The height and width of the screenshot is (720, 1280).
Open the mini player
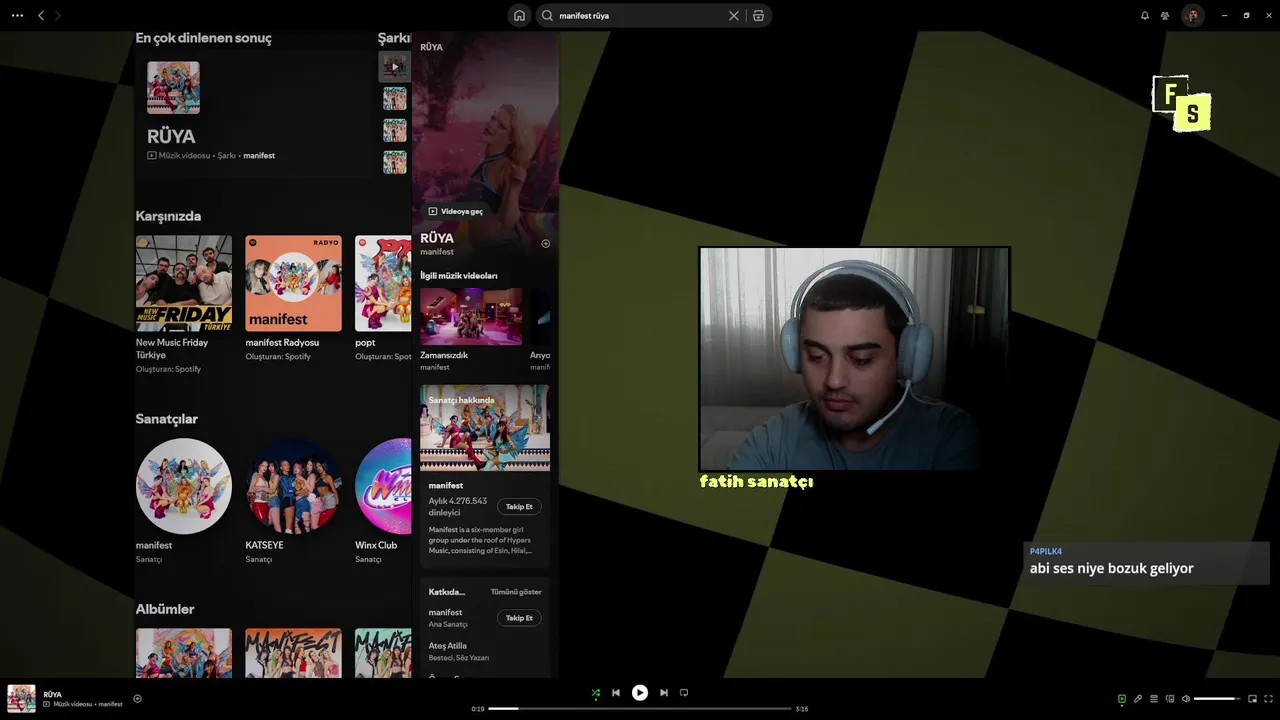1252,699
